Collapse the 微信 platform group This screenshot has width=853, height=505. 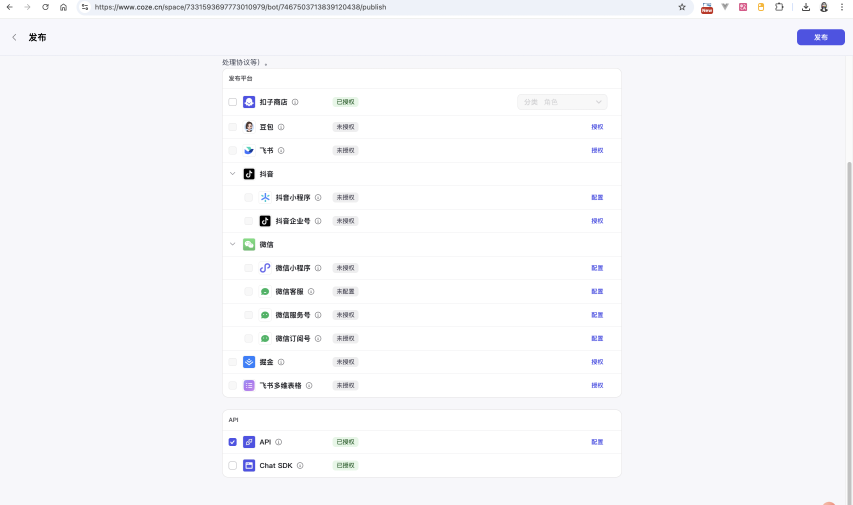tap(233, 244)
